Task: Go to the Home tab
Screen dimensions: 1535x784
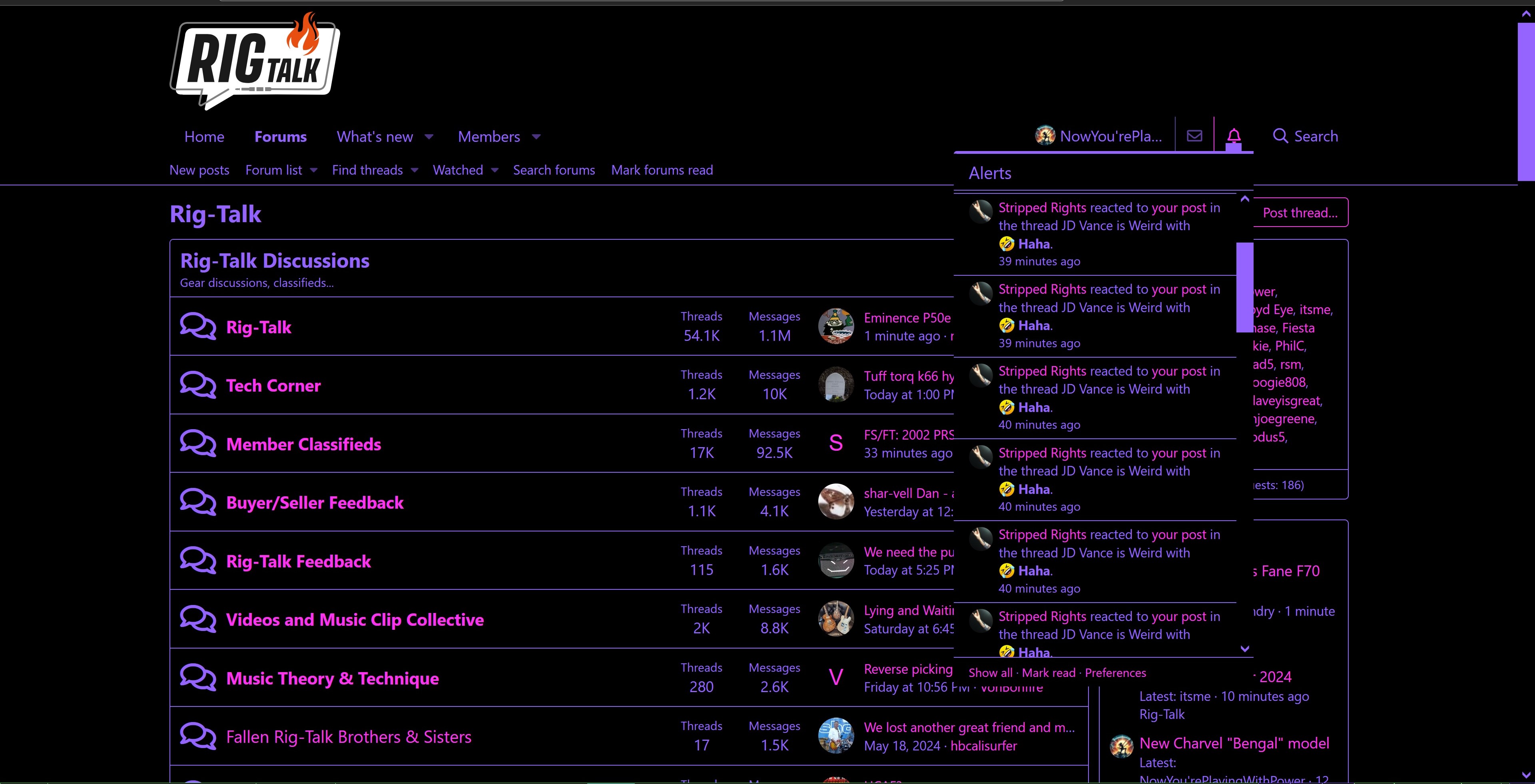Action: pyautogui.click(x=204, y=136)
